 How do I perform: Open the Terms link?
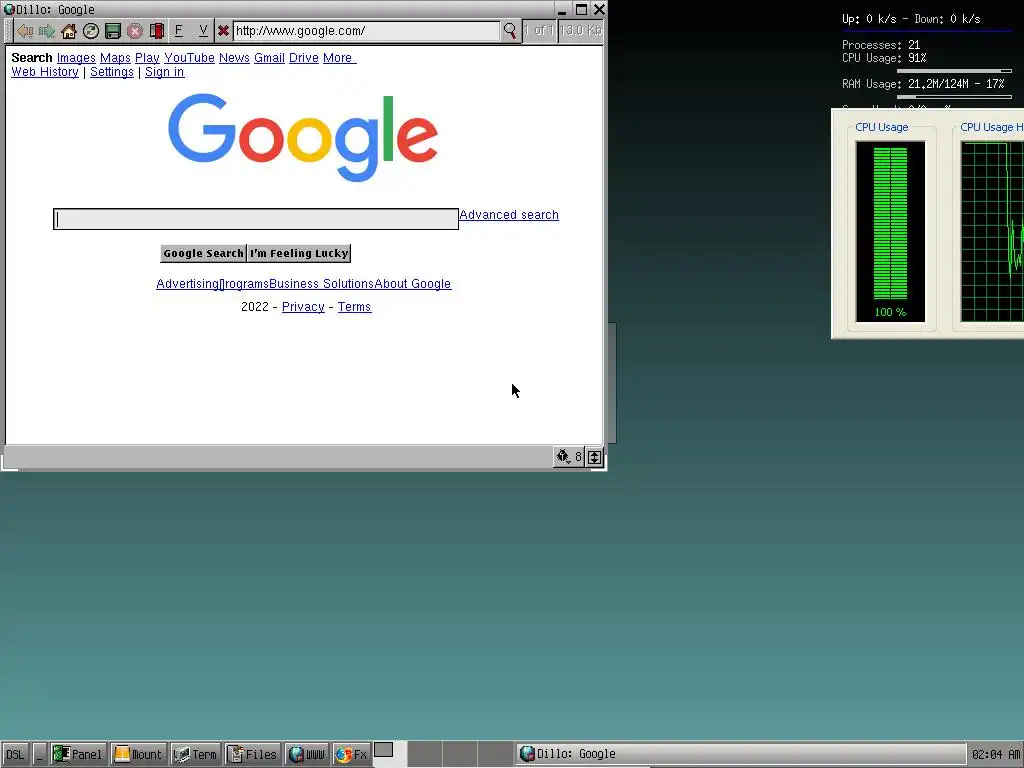[354, 307]
